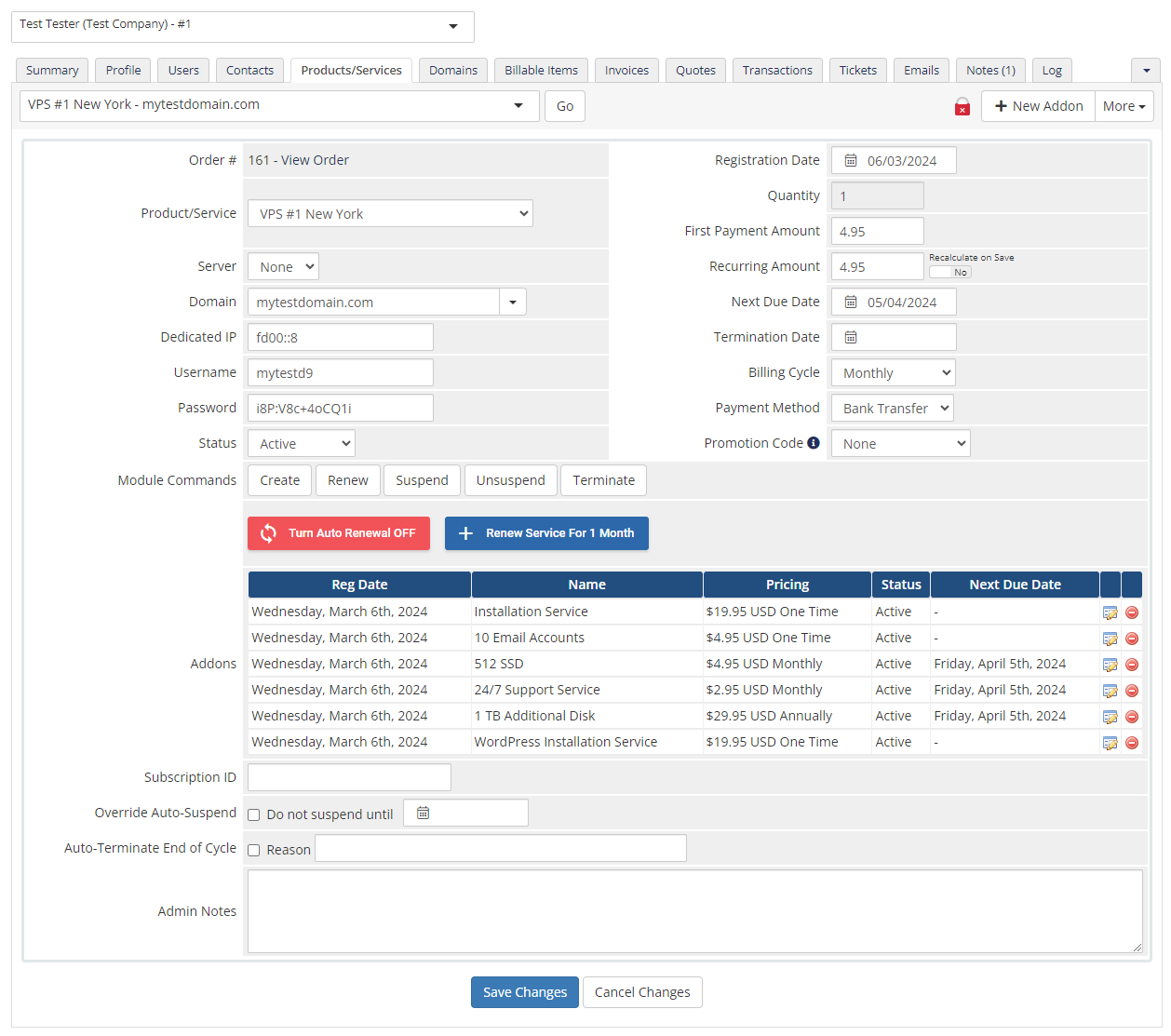Open the Registration Date calendar picker
Screen dimensions: 1171x1036
(850, 160)
